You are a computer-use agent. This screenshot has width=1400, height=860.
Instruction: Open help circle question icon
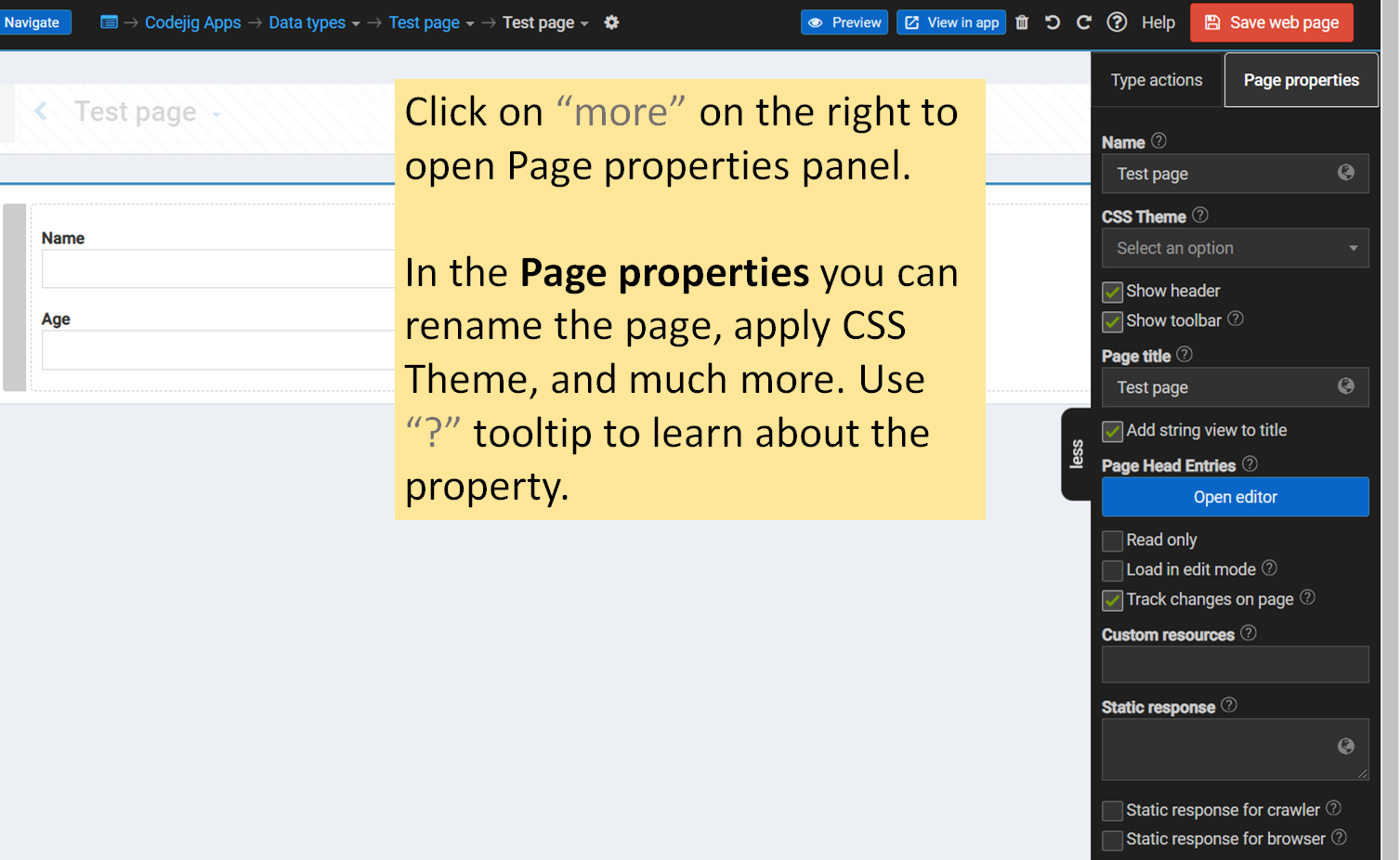1117,22
